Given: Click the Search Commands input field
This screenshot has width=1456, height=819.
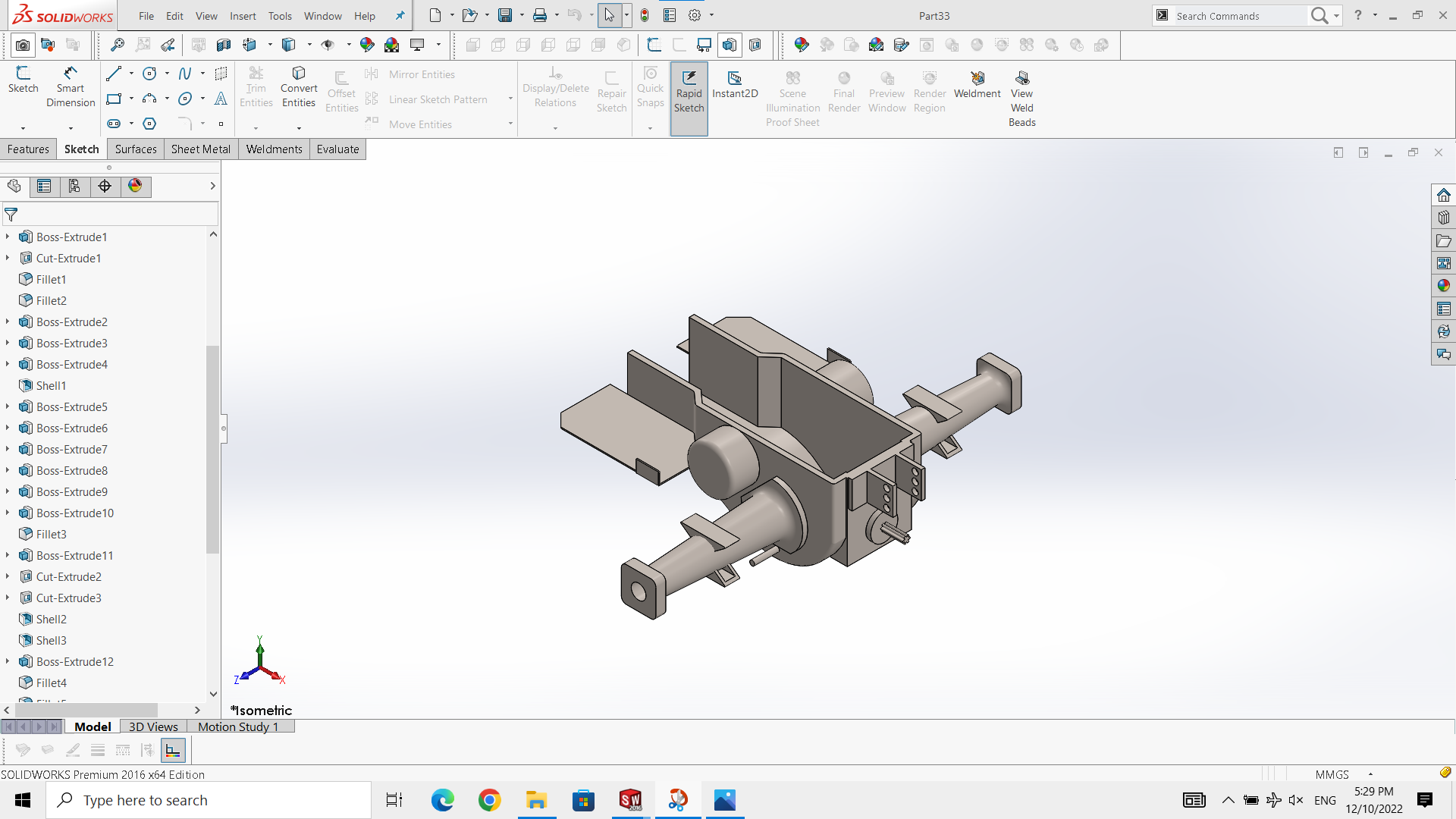Looking at the screenshot, I should (1240, 16).
